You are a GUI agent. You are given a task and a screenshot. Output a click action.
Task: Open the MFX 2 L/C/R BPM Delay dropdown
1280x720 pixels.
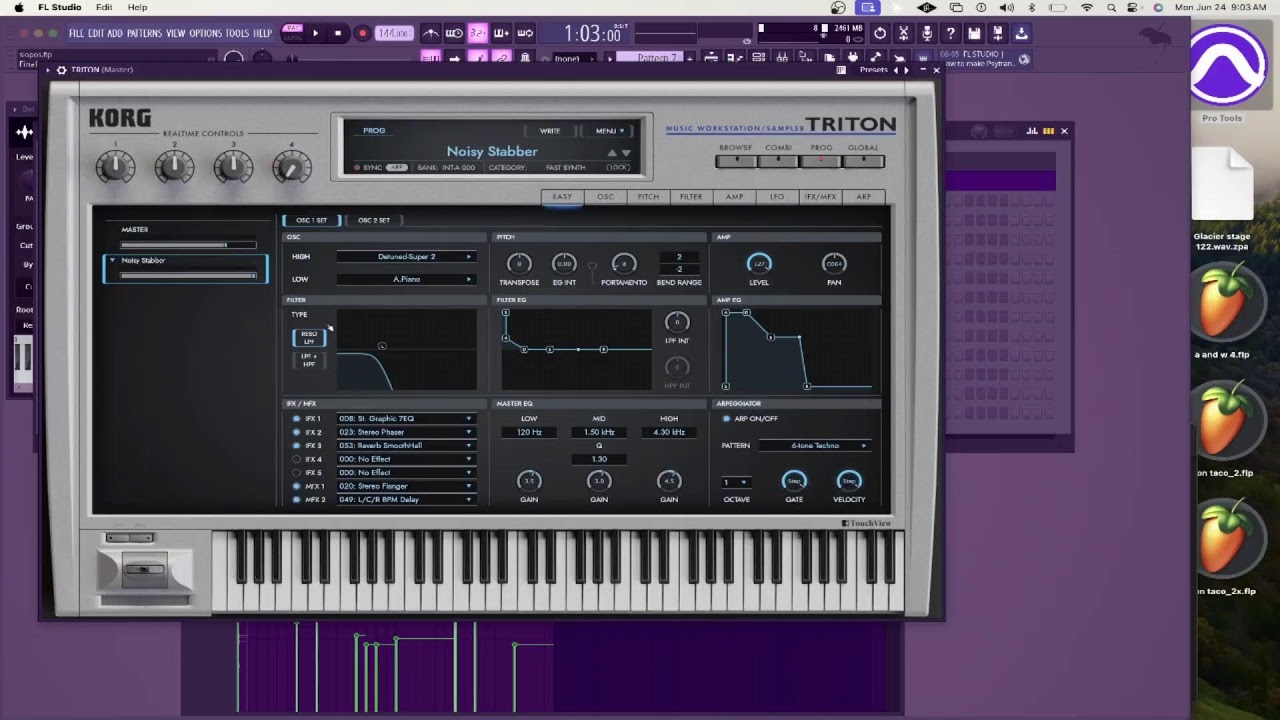click(x=406, y=499)
